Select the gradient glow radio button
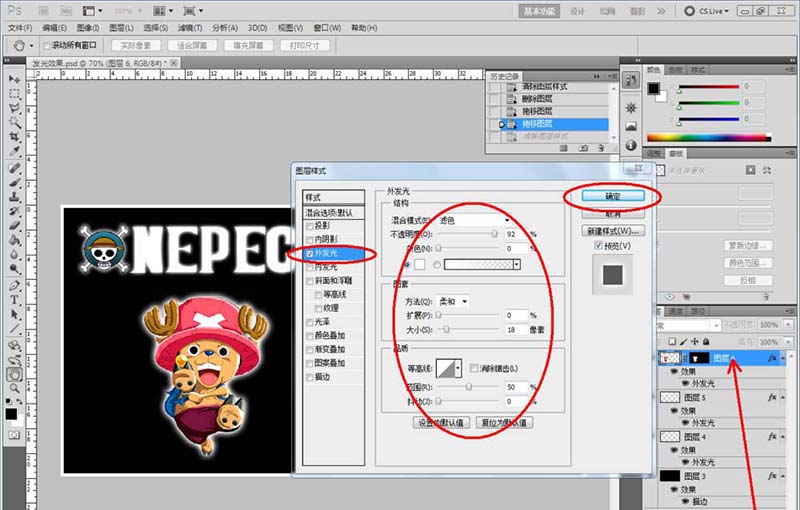This screenshot has width=800, height=510. point(436,265)
